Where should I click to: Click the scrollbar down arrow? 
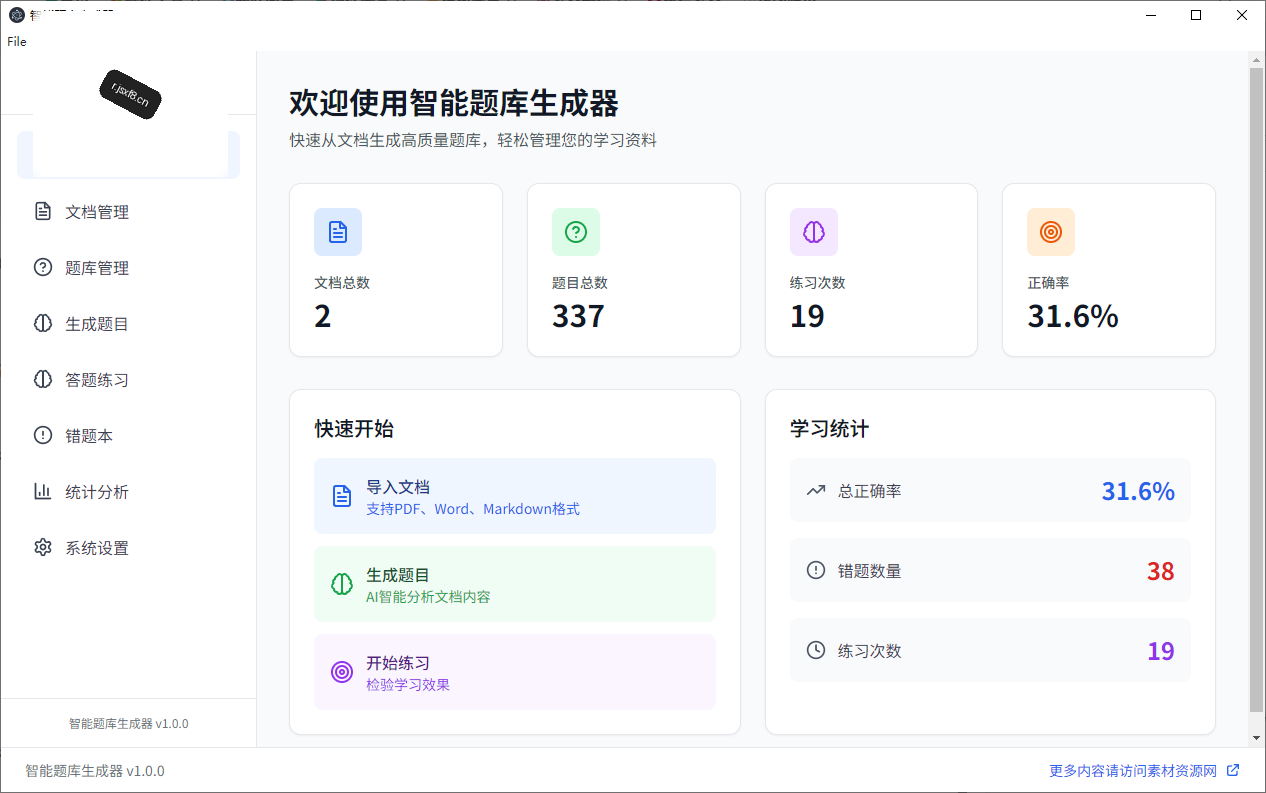pos(1257,738)
